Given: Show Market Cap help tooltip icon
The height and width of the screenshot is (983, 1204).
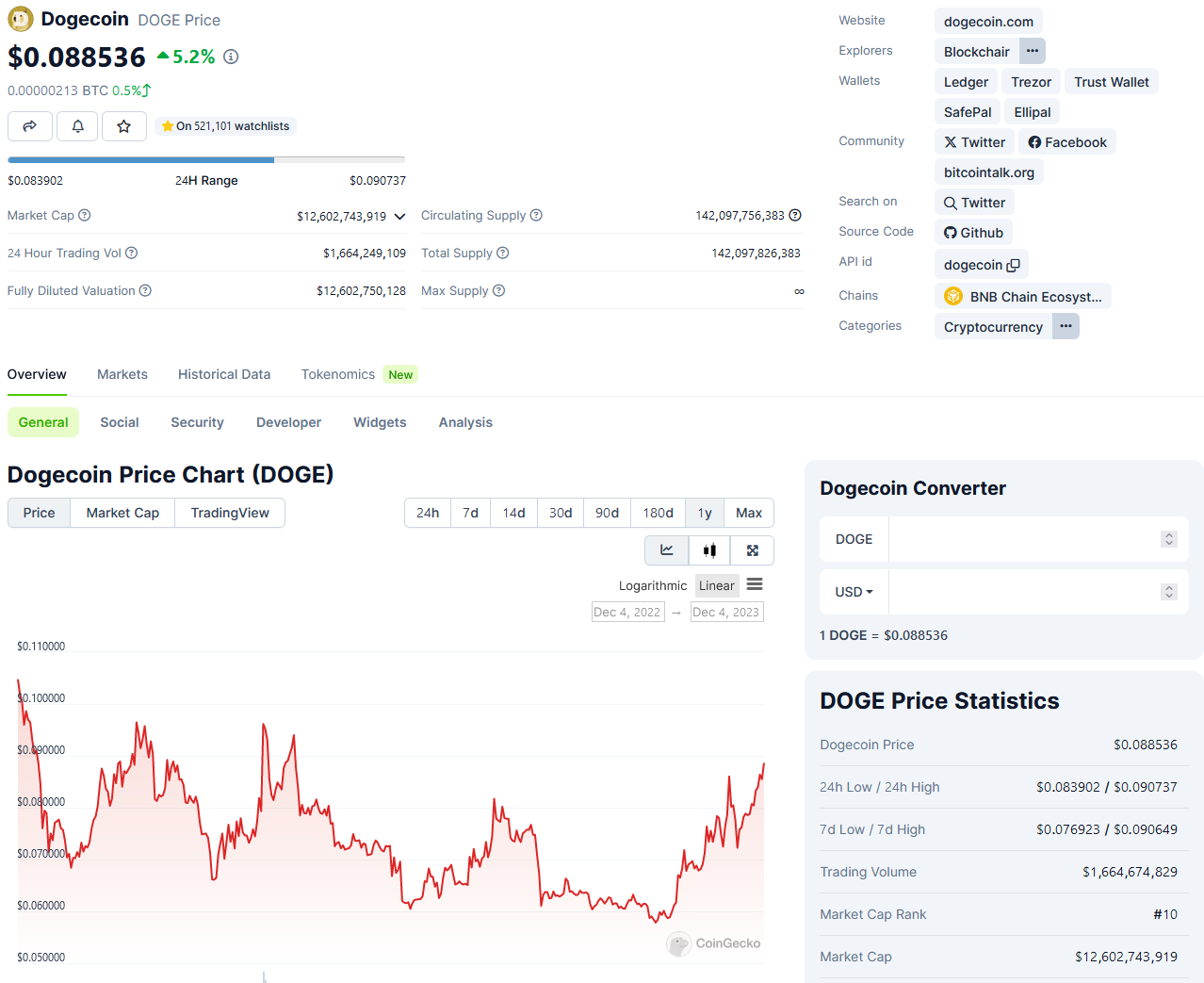Looking at the screenshot, I should coord(85,216).
